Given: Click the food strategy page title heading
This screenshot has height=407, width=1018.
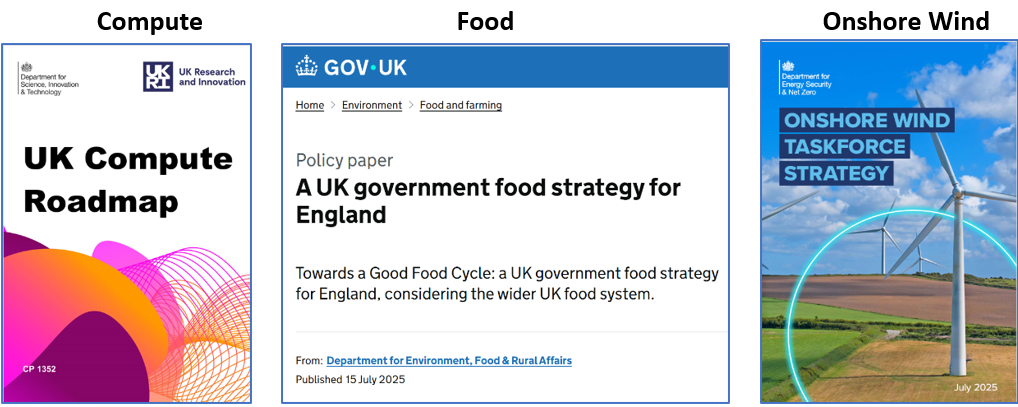Looking at the screenshot, I should point(488,201).
